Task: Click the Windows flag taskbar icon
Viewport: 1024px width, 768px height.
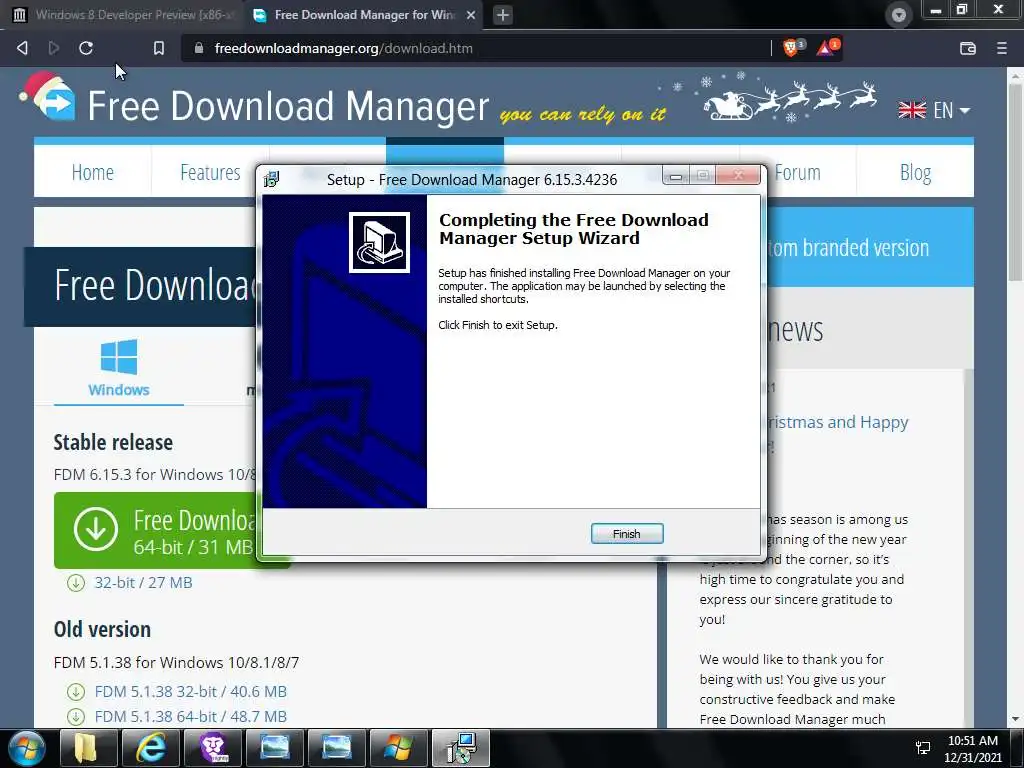Action: 398,748
